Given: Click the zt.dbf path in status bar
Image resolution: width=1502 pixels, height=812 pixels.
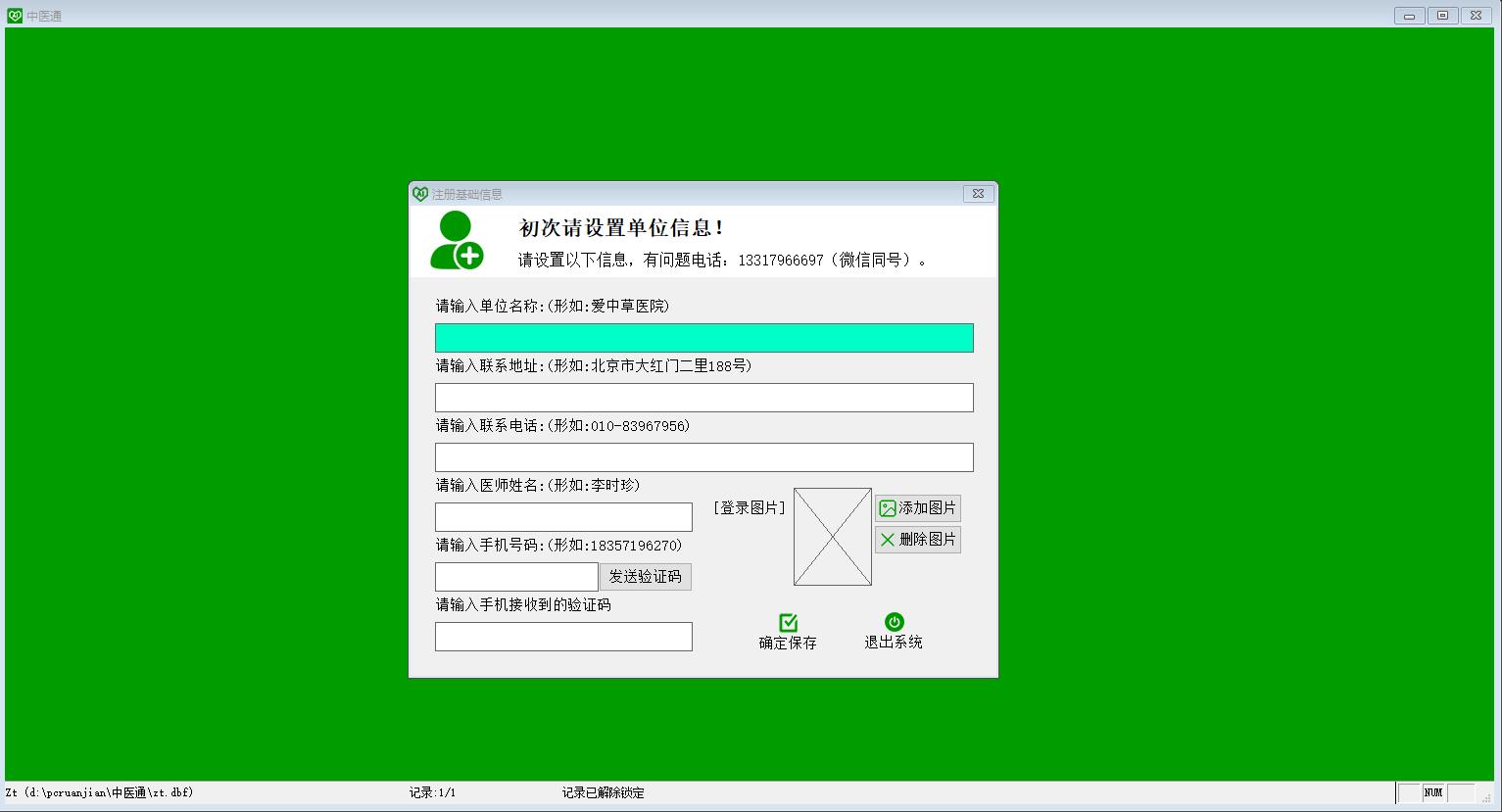Looking at the screenshot, I should pos(99,792).
